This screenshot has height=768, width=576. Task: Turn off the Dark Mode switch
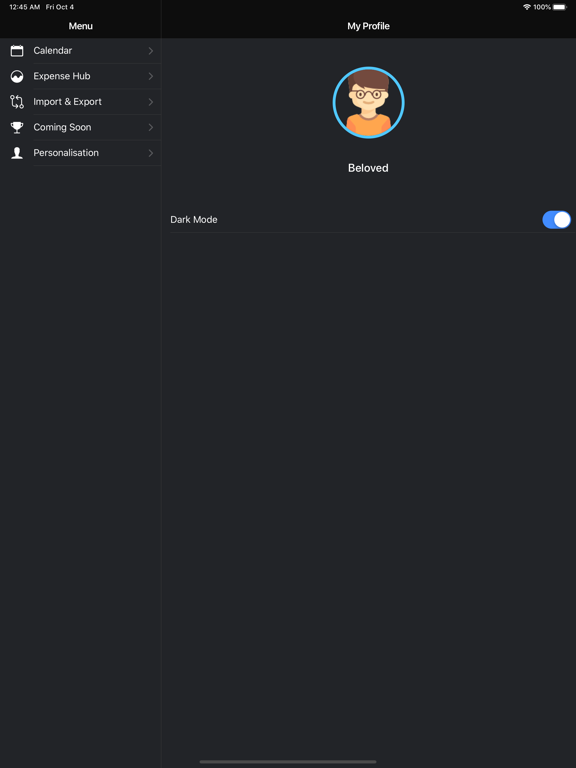pos(556,220)
